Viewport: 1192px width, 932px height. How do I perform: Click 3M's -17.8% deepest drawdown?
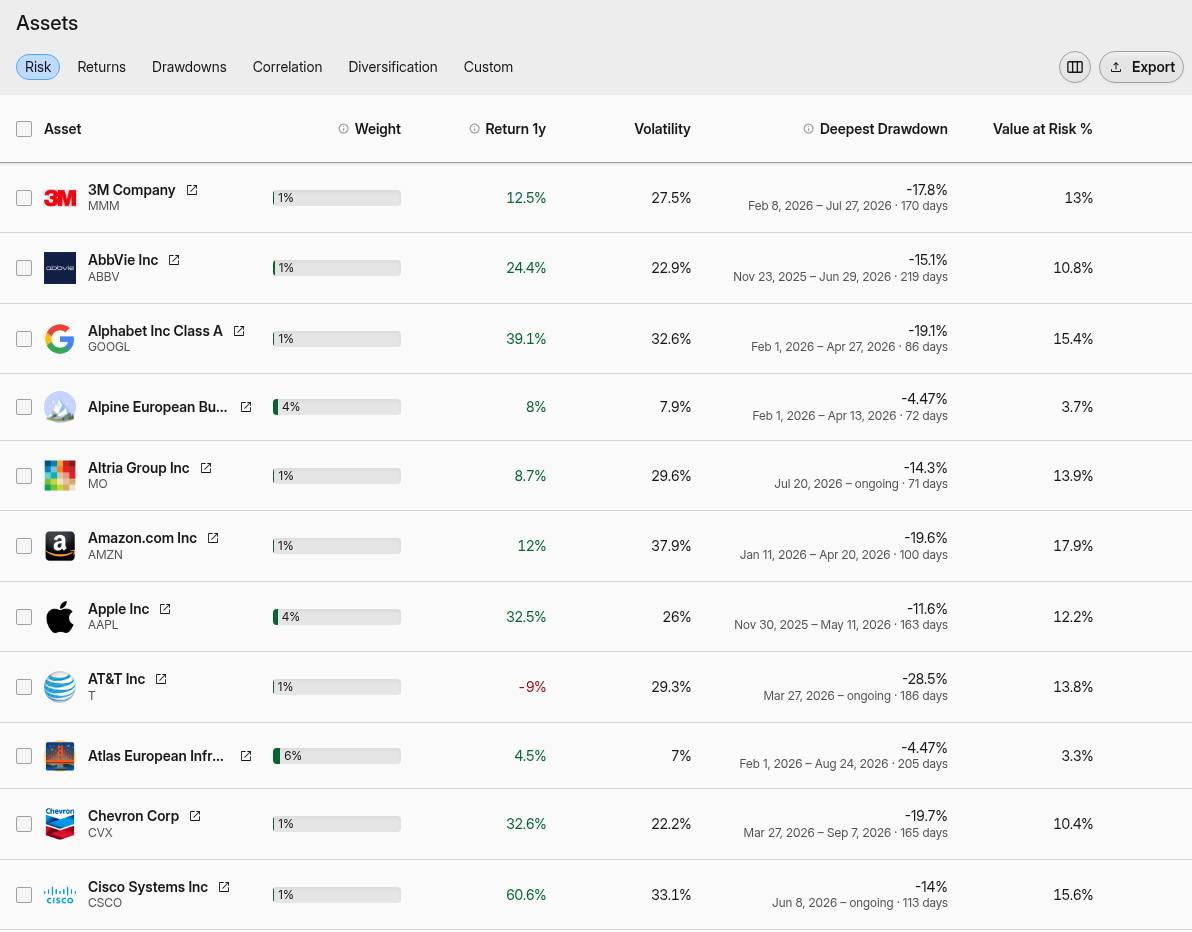927,190
